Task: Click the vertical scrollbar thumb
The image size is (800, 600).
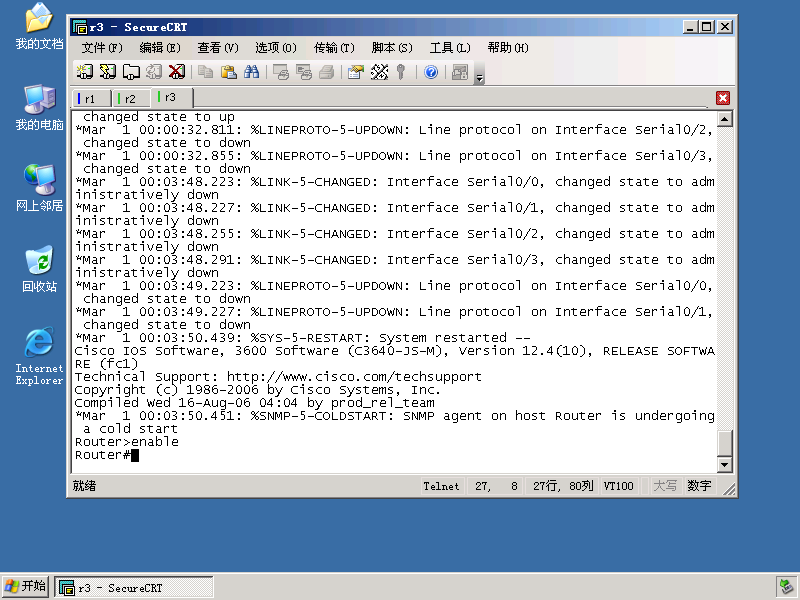Action: pos(725,443)
